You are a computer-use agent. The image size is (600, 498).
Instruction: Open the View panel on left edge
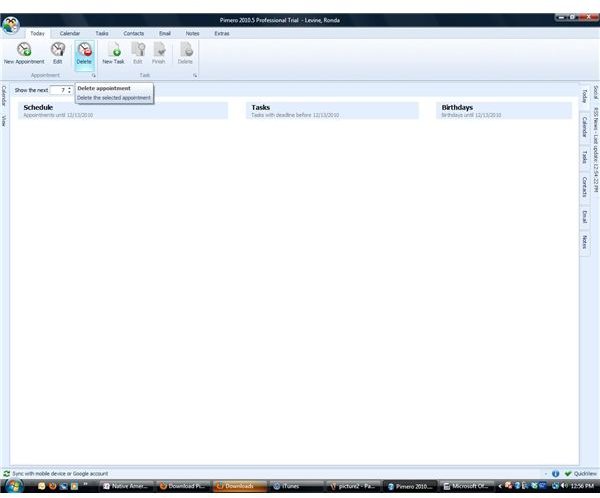point(4,121)
